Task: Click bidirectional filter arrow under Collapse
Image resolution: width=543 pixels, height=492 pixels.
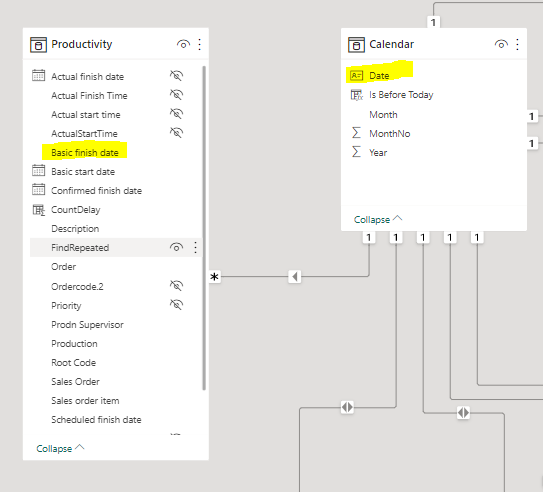Action: (x=347, y=407)
